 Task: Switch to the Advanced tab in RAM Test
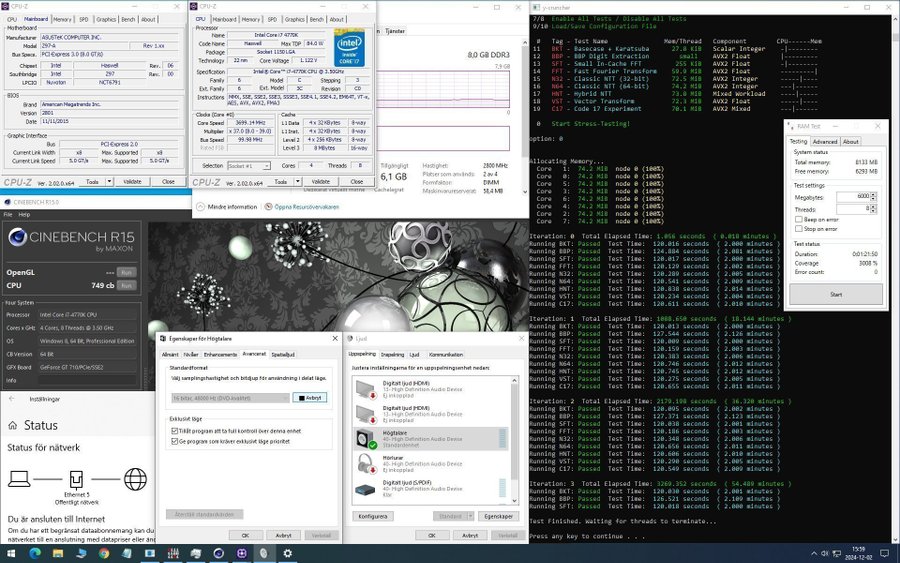[825, 141]
